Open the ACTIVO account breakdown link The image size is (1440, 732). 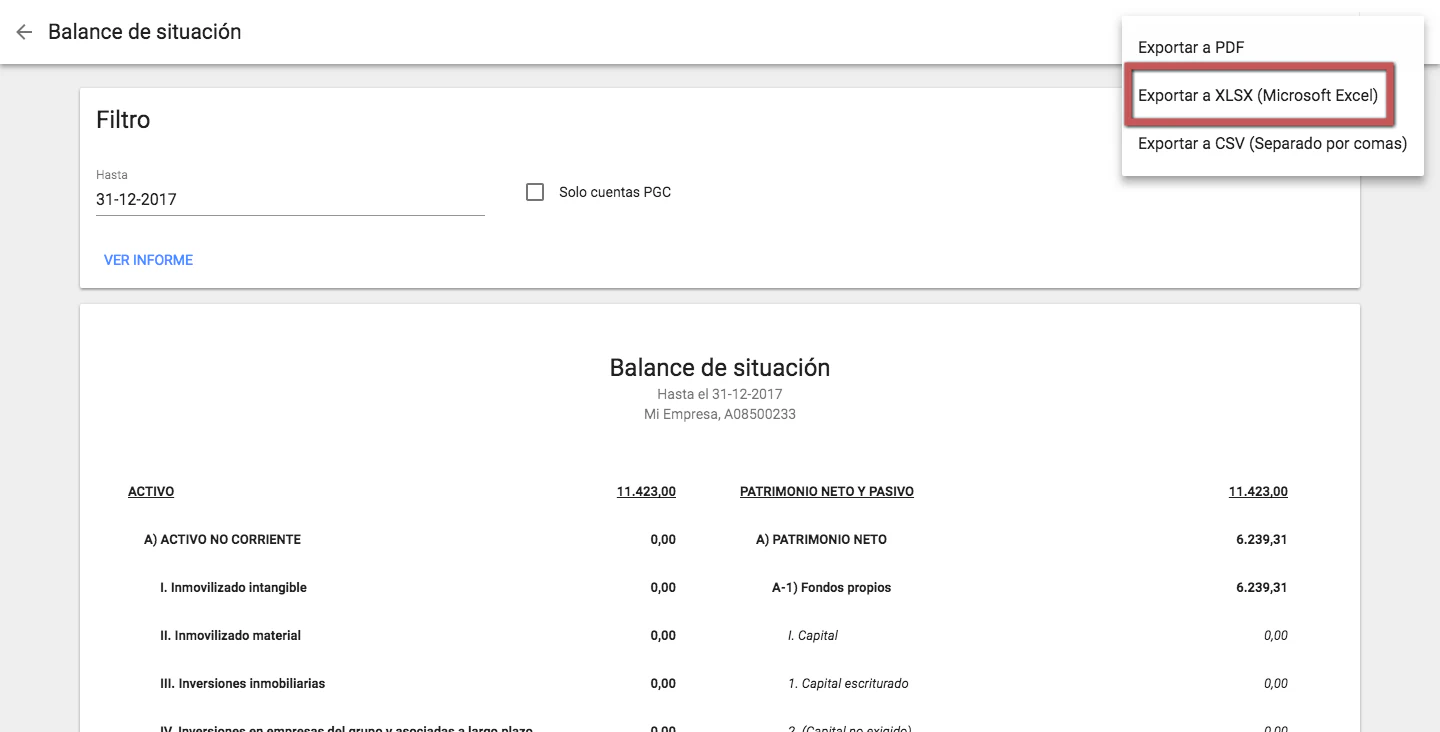pyautogui.click(x=150, y=491)
